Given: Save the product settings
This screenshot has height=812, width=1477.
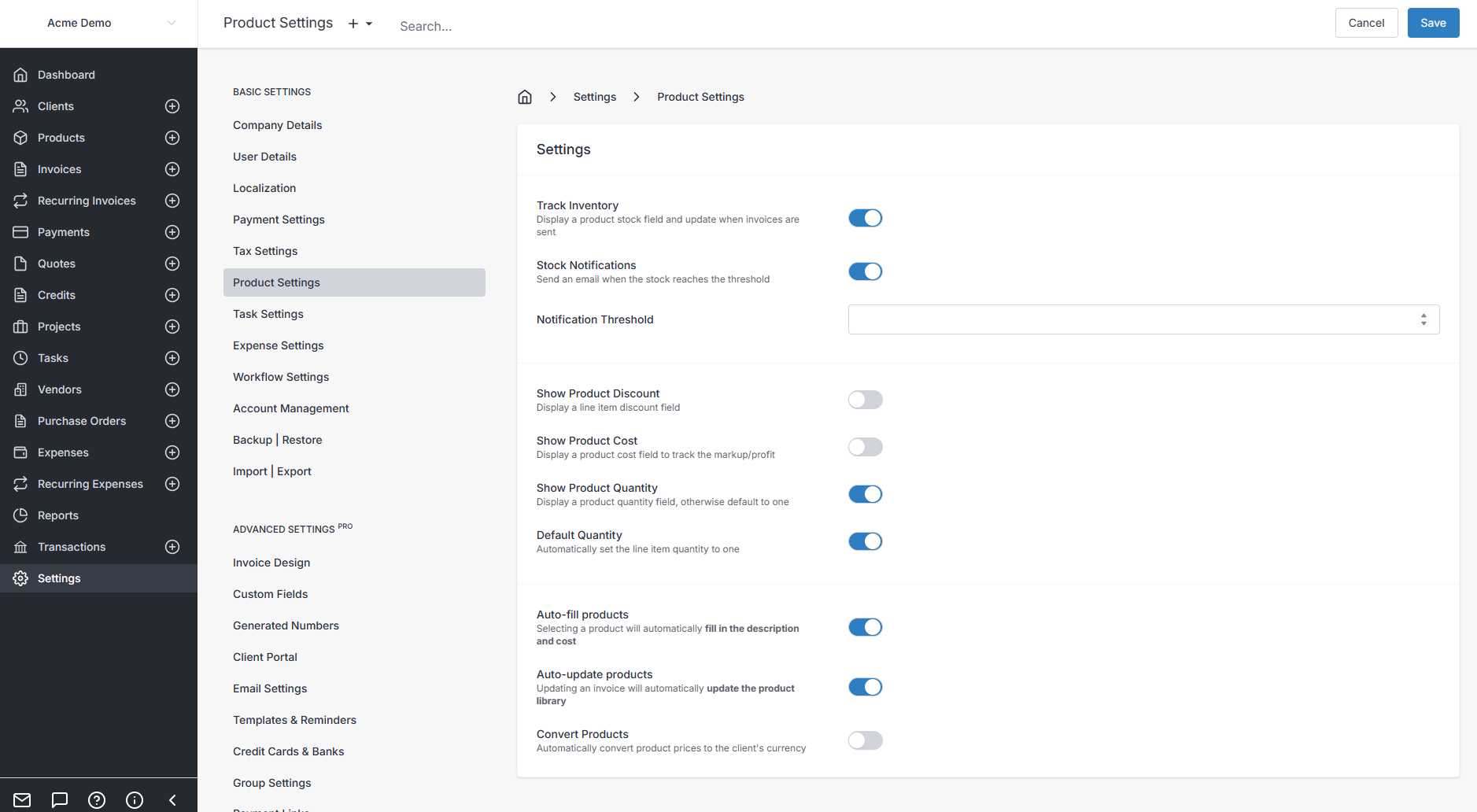Looking at the screenshot, I should click(1432, 23).
